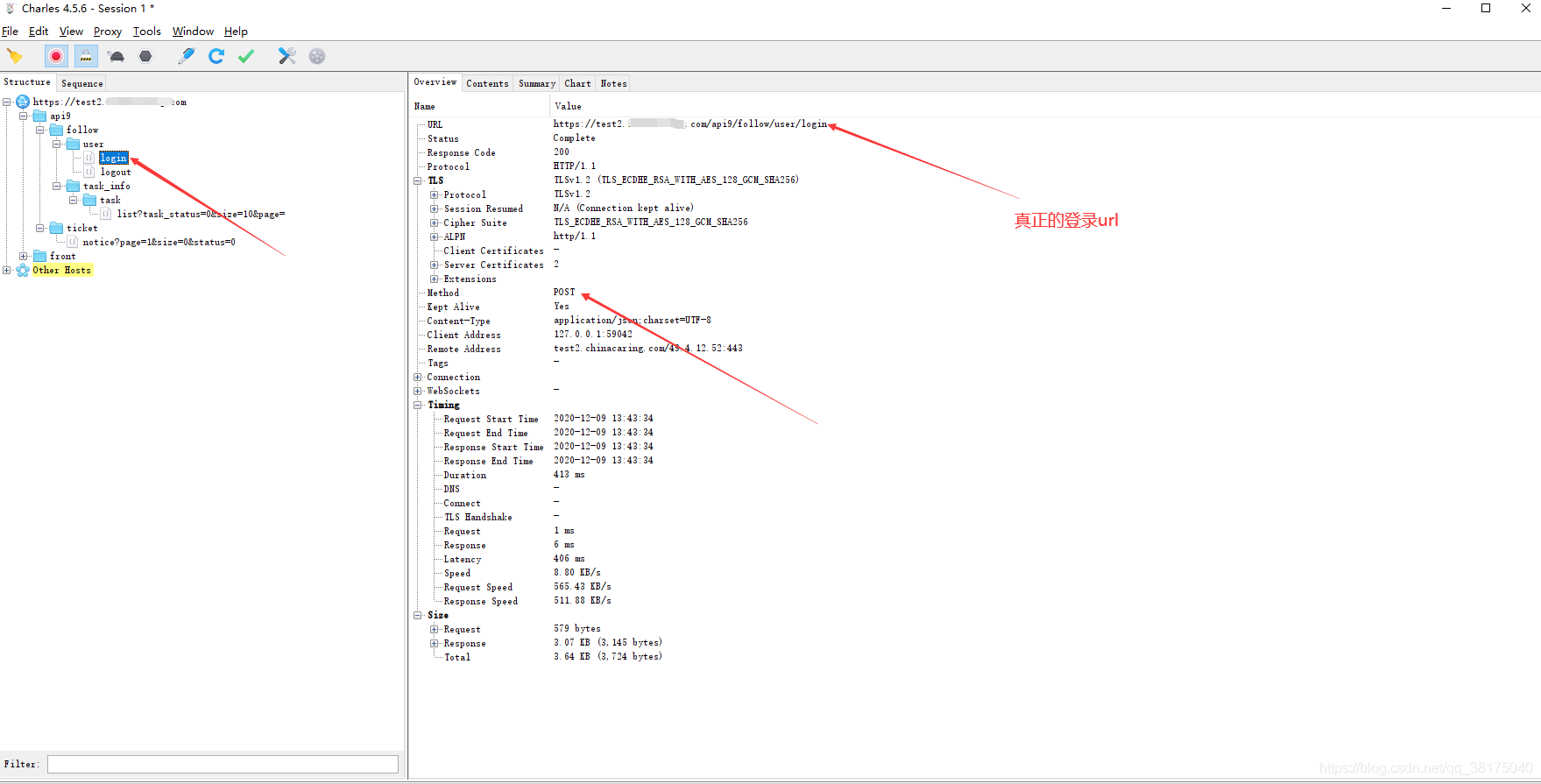This screenshot has height=784, width=1541.
Task: Collapse the user folder
Action: 57,145
